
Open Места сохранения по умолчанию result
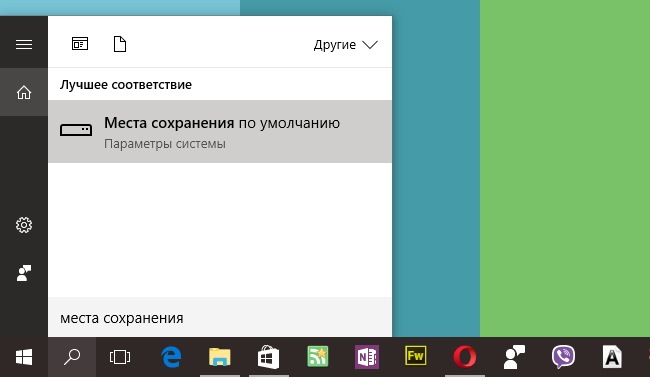point(220,131)
